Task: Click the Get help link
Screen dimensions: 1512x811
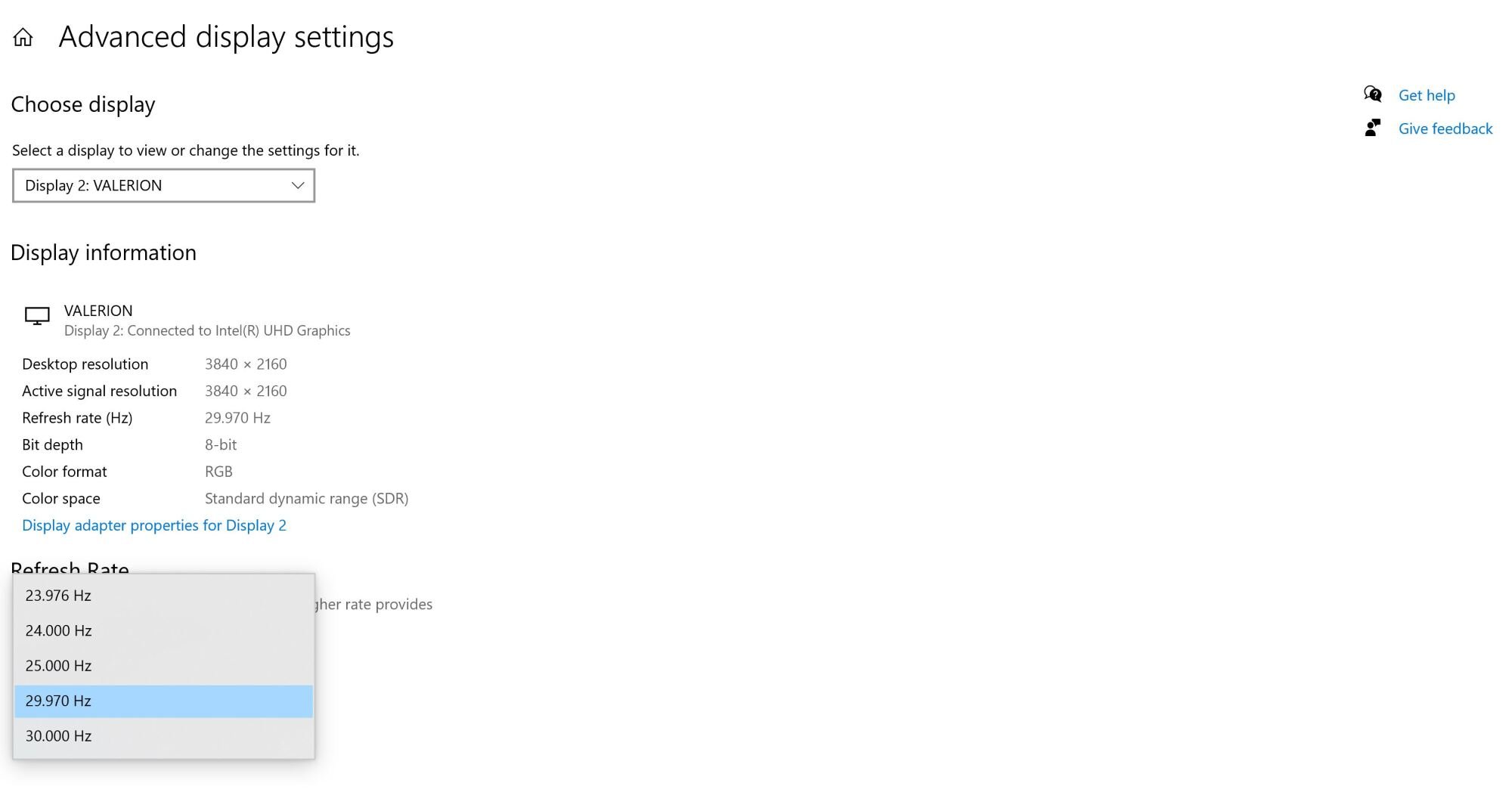Action: [x=1427, y=95]
